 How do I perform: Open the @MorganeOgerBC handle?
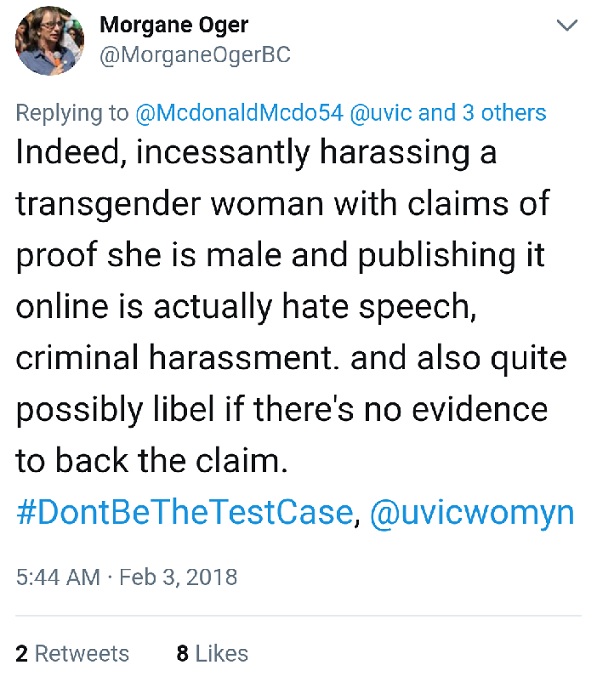[x=195, y=55]
